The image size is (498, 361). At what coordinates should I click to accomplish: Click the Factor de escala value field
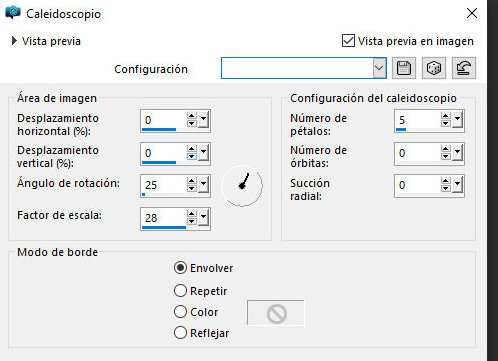(164, 218)
